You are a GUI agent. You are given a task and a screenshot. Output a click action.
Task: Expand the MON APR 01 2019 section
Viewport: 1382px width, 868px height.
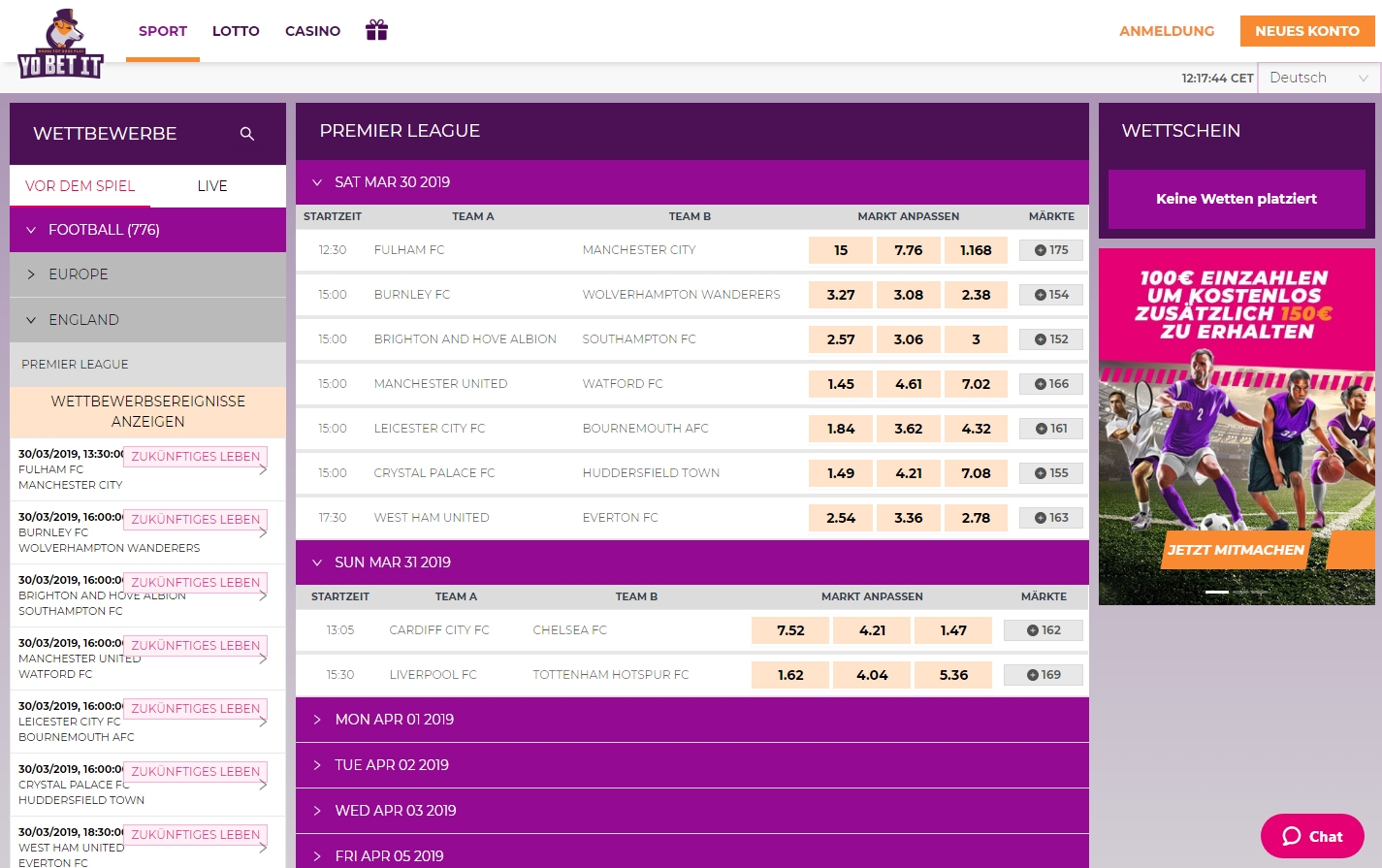coord(394,720)
